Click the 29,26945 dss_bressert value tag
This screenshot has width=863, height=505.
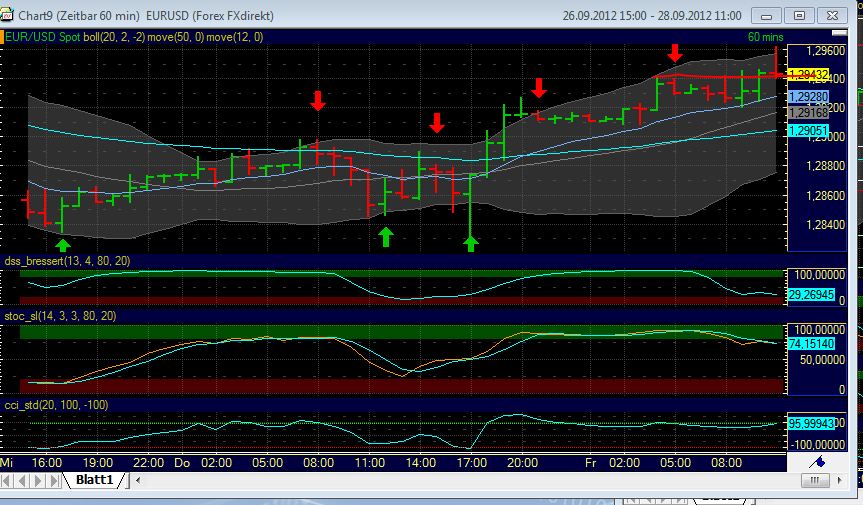click(x=811, y=295)
